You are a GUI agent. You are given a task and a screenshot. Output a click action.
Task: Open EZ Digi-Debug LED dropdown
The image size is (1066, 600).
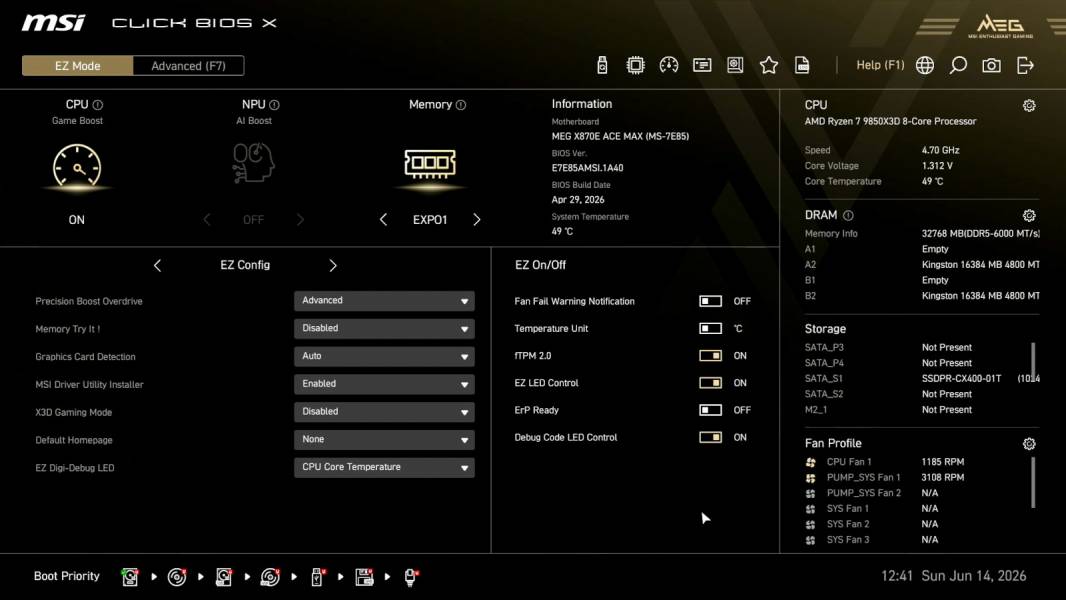tap(384, 467)
